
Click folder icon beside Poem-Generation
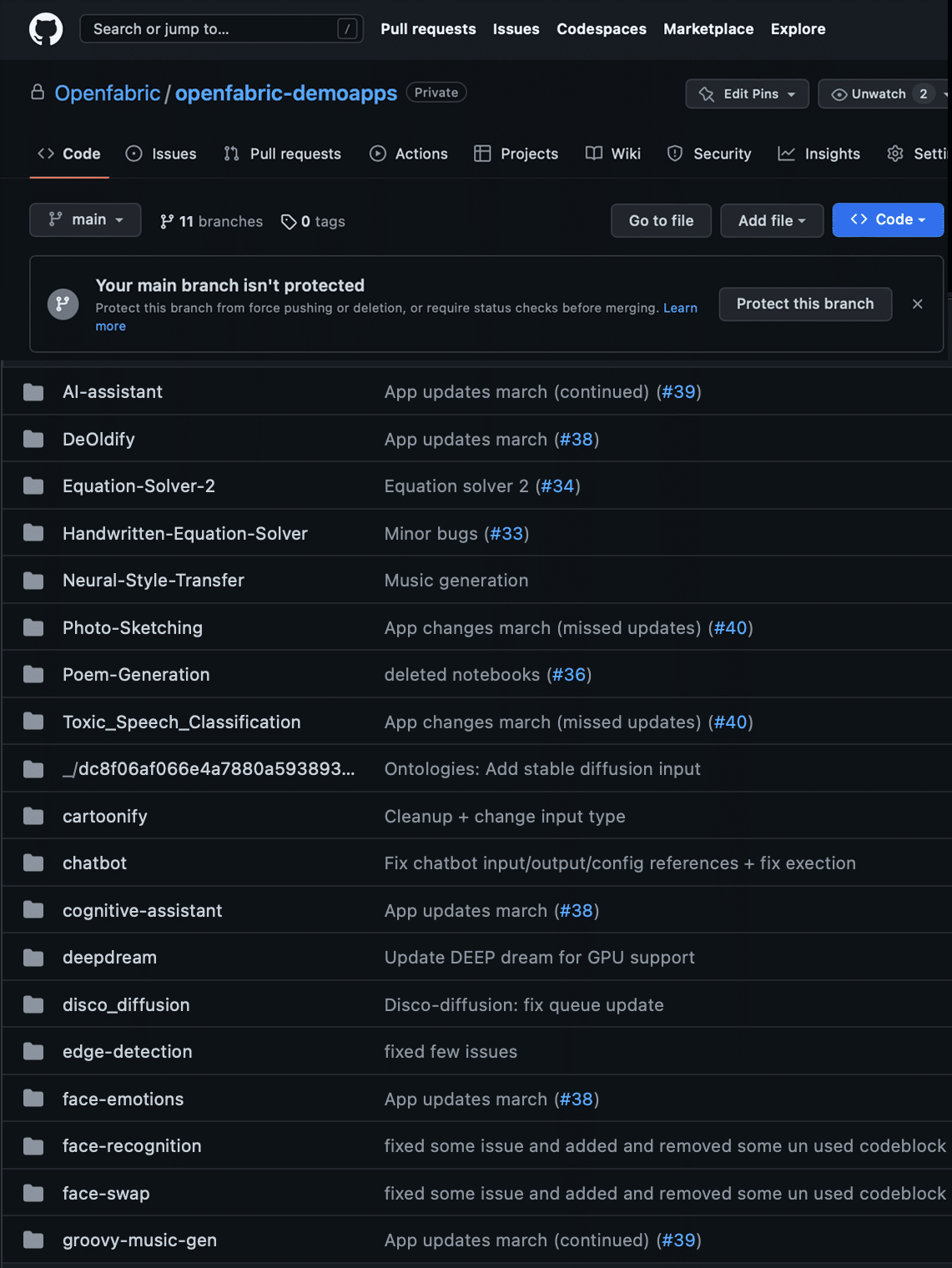click(x=33, y=674)
